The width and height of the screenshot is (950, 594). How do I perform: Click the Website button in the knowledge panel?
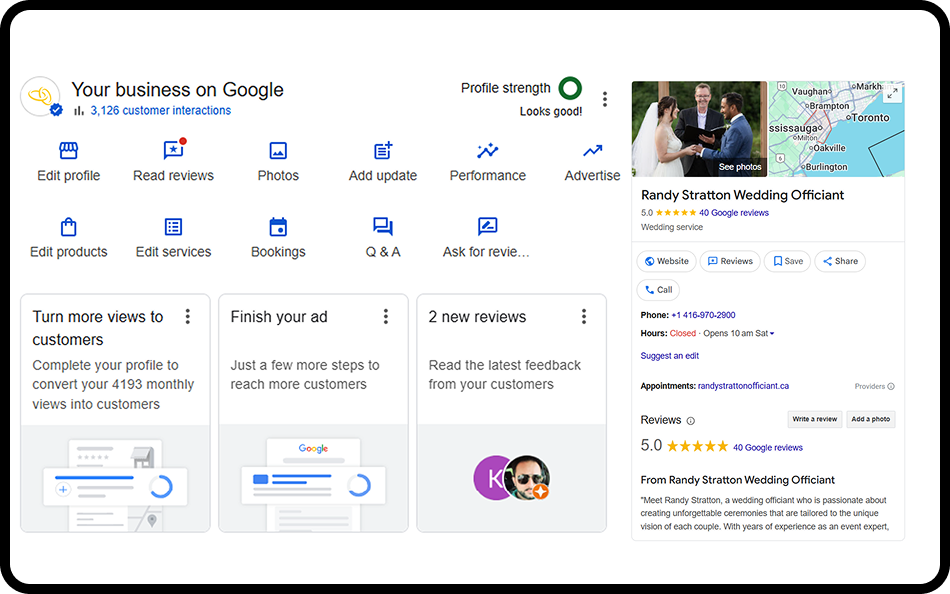(x=666, y=261)
